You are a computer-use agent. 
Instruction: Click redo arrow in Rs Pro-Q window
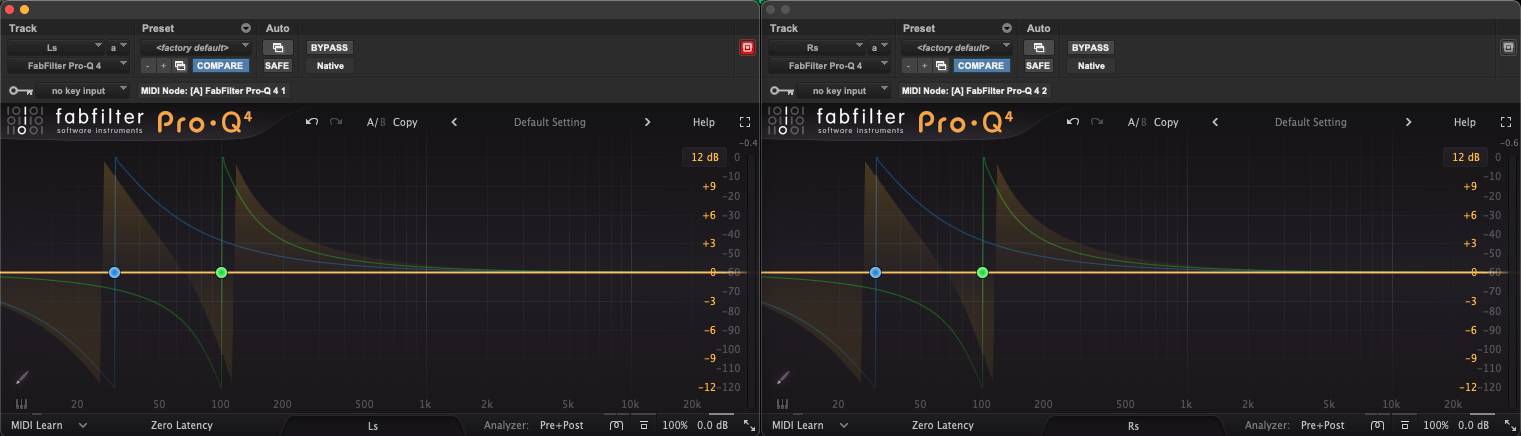[1097, 122]
